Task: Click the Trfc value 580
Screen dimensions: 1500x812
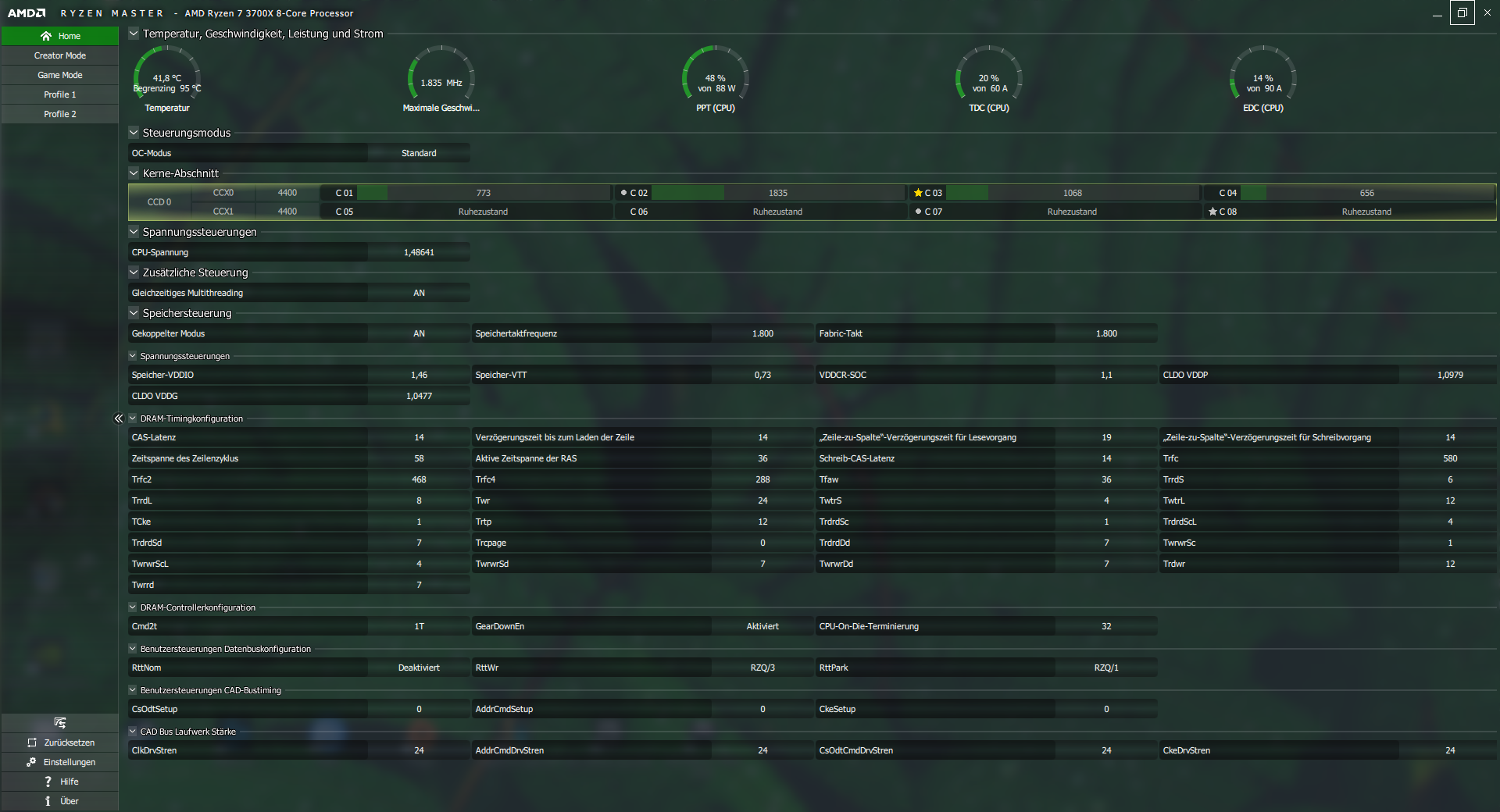Action: pos(1450,458)
